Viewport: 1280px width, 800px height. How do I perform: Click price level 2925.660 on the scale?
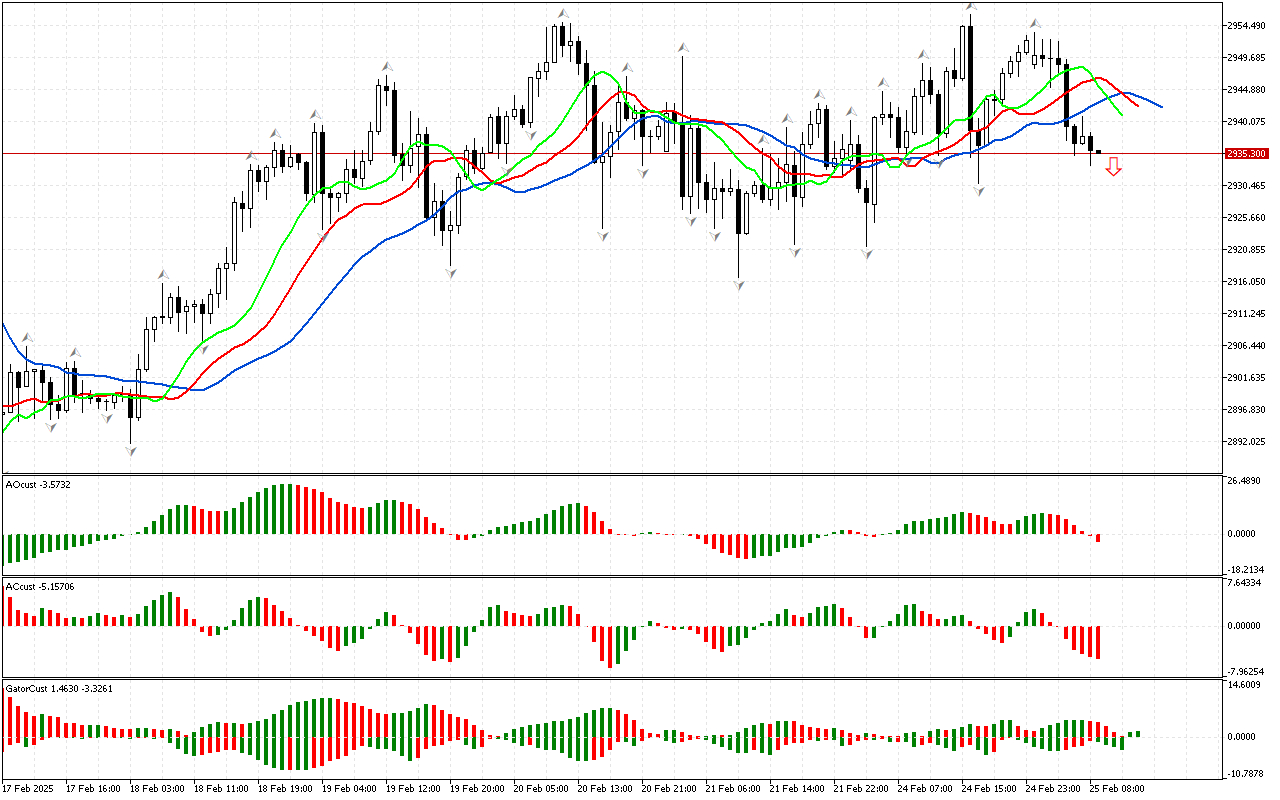pos(1247,218)
